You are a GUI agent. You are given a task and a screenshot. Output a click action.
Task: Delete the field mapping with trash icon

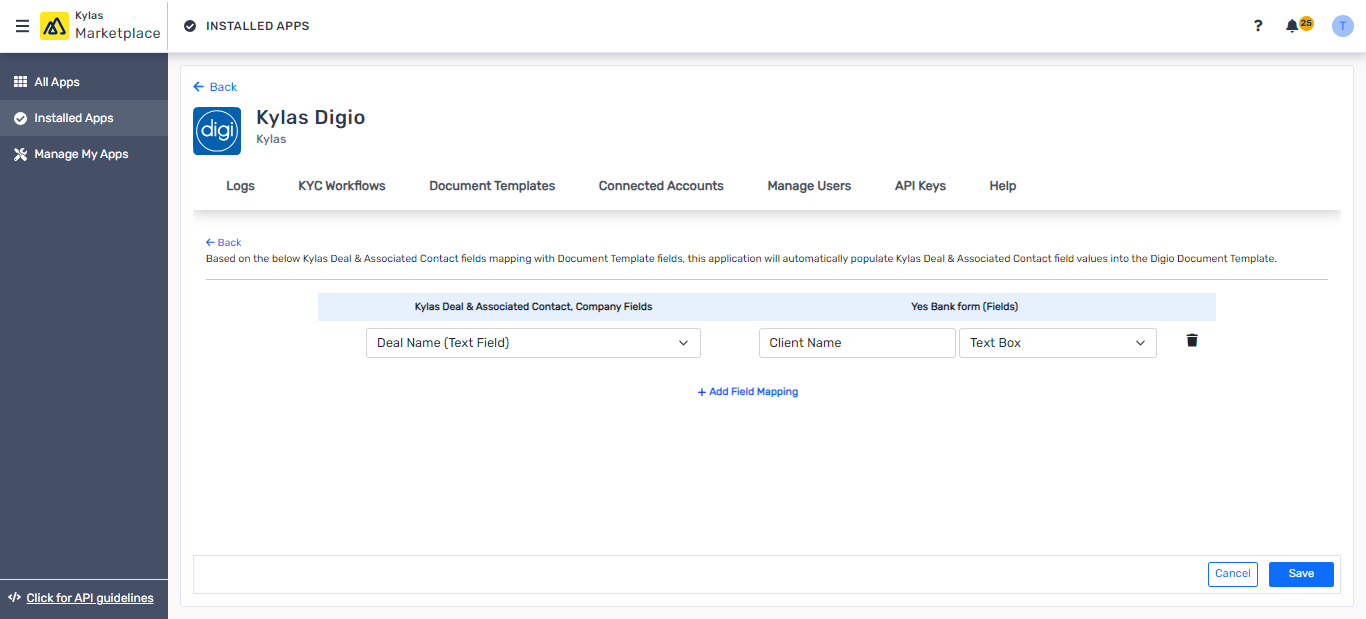pyautogui.click(x=1191, y=341)
